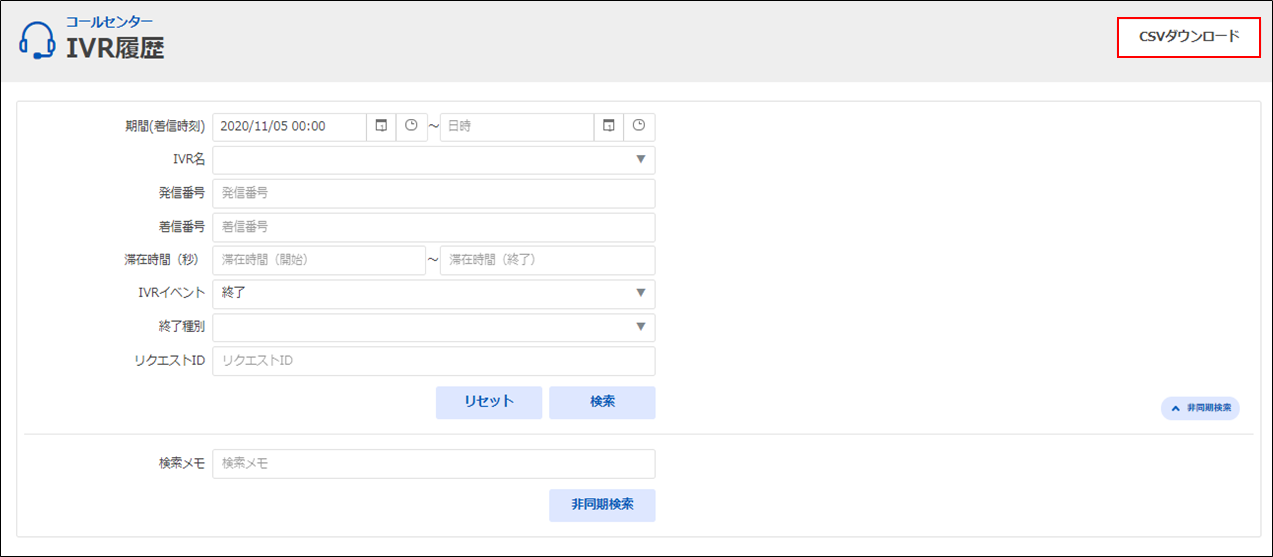The width and height of the screenshot is (1273, 557).
Task: Expand the IVR名 dropdown
Action: [x=433, y=160]
